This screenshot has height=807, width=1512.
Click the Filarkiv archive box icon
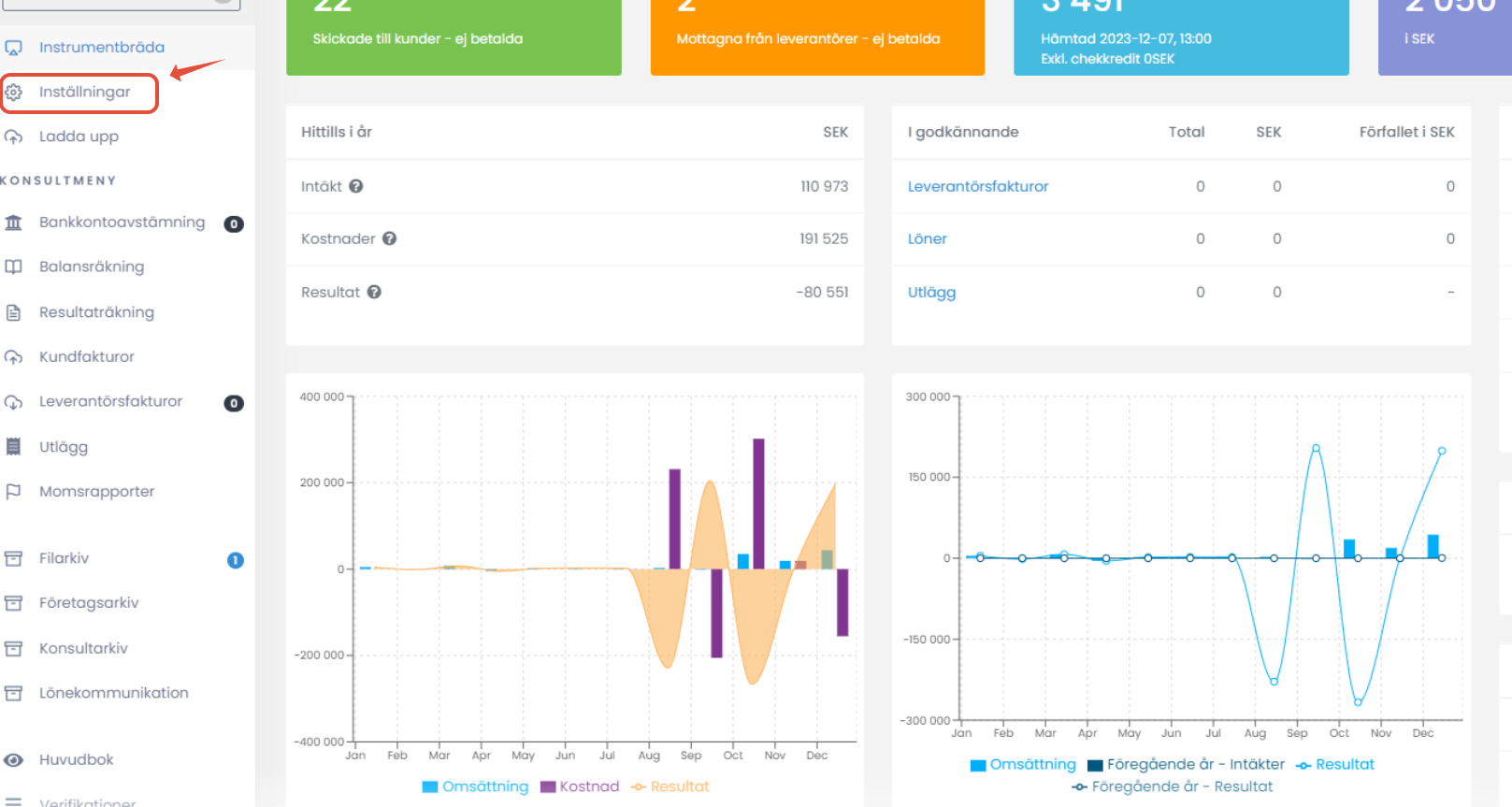pyautogui.click(x=13, y=559)
